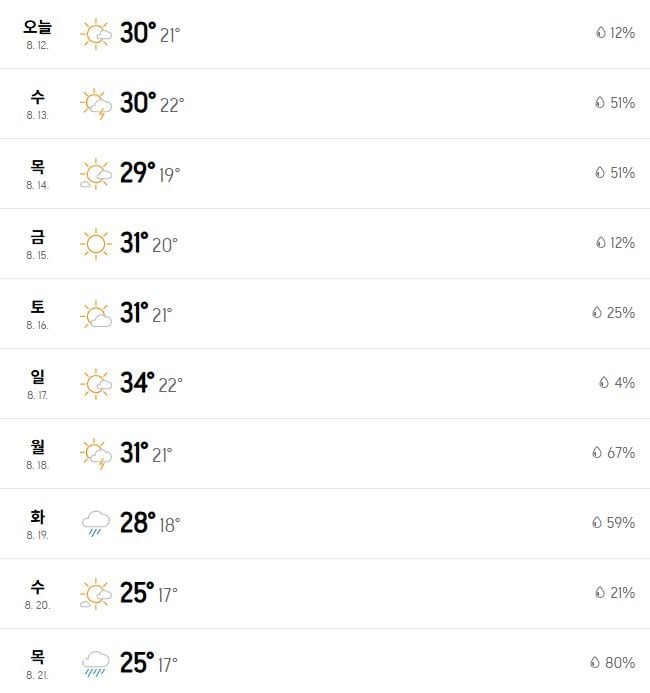Click the 29° temperature on Thursday 8.14

pyautogui.click(x=138, y=173)
